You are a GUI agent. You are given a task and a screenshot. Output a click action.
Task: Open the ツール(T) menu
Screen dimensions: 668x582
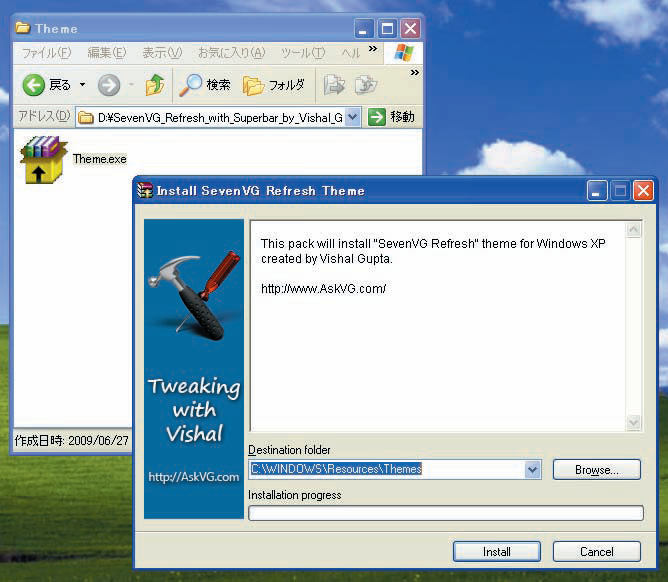(303, 53)
